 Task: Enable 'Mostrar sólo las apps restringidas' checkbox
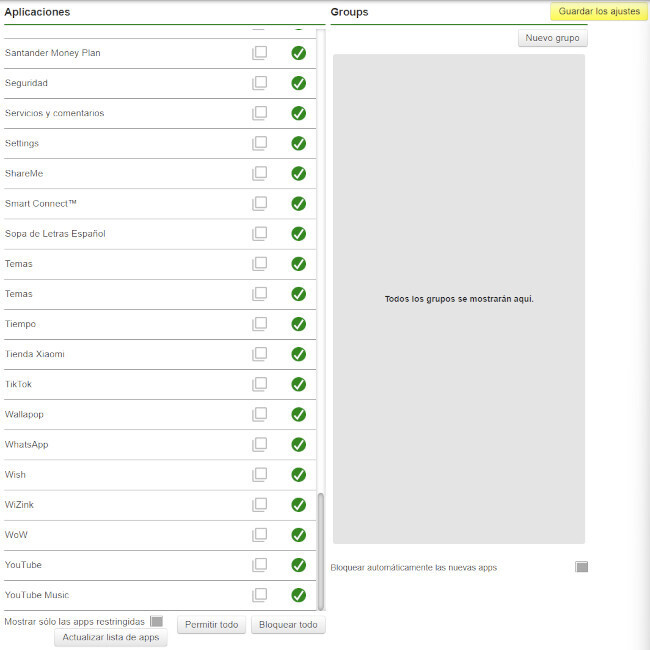click(x=156, y=621)
